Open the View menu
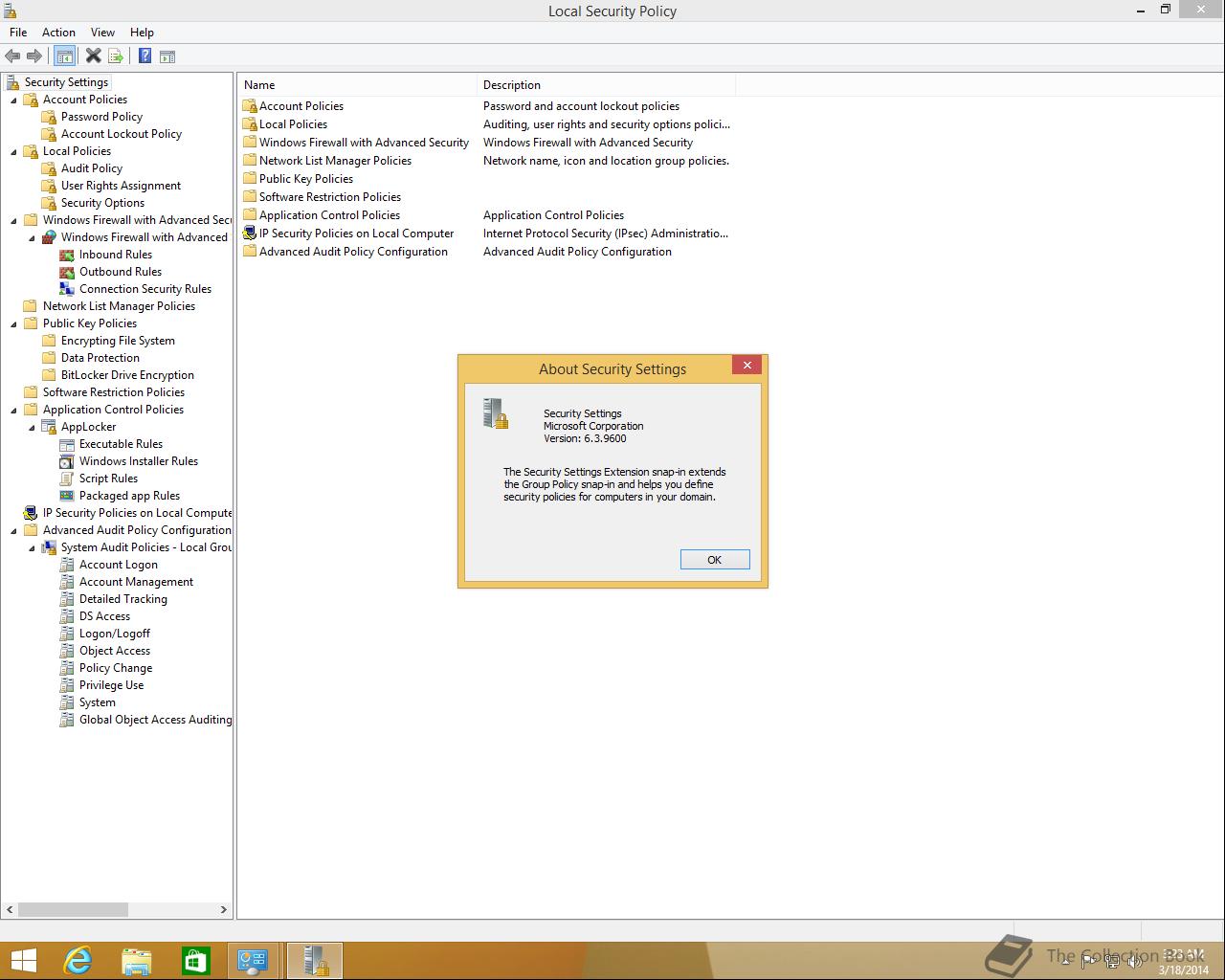The image size is (1225, 980). pos(102,32)
